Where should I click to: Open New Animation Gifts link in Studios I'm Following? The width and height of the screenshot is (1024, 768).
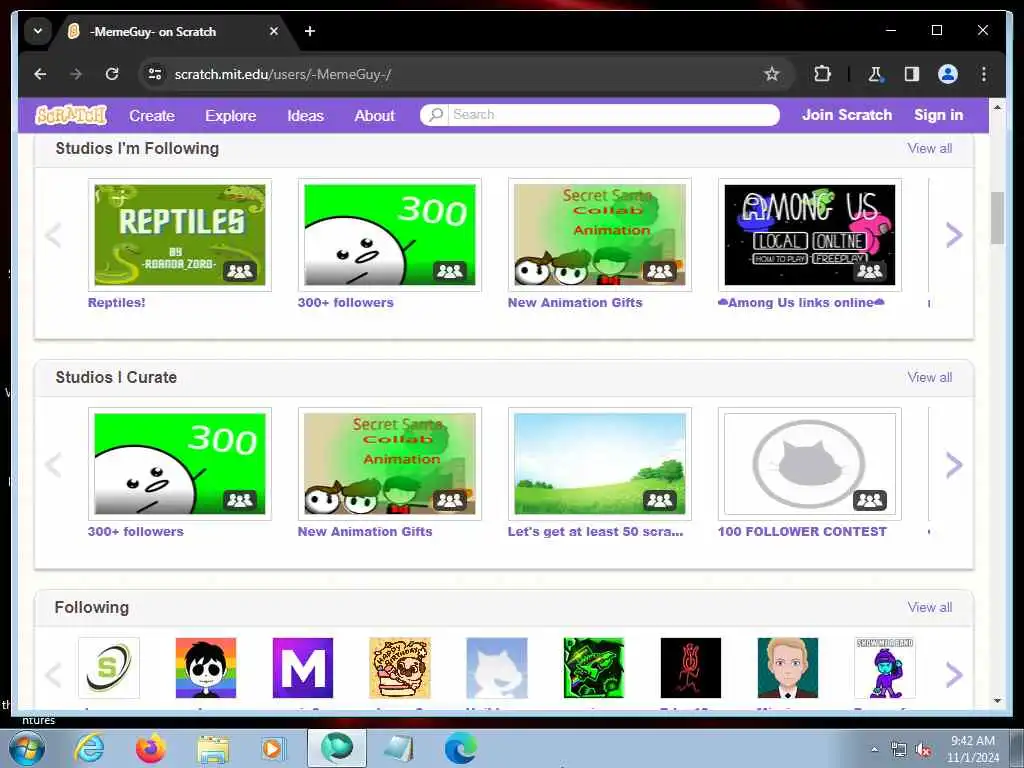pos(575,302)
